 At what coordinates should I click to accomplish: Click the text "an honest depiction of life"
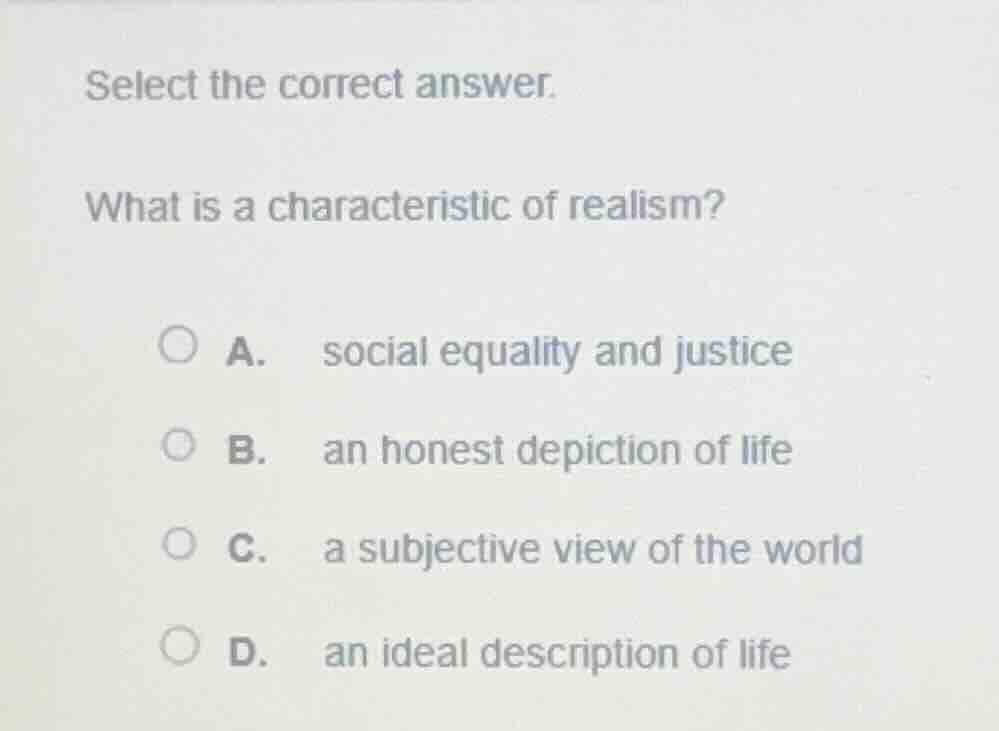tap(556, 451)
